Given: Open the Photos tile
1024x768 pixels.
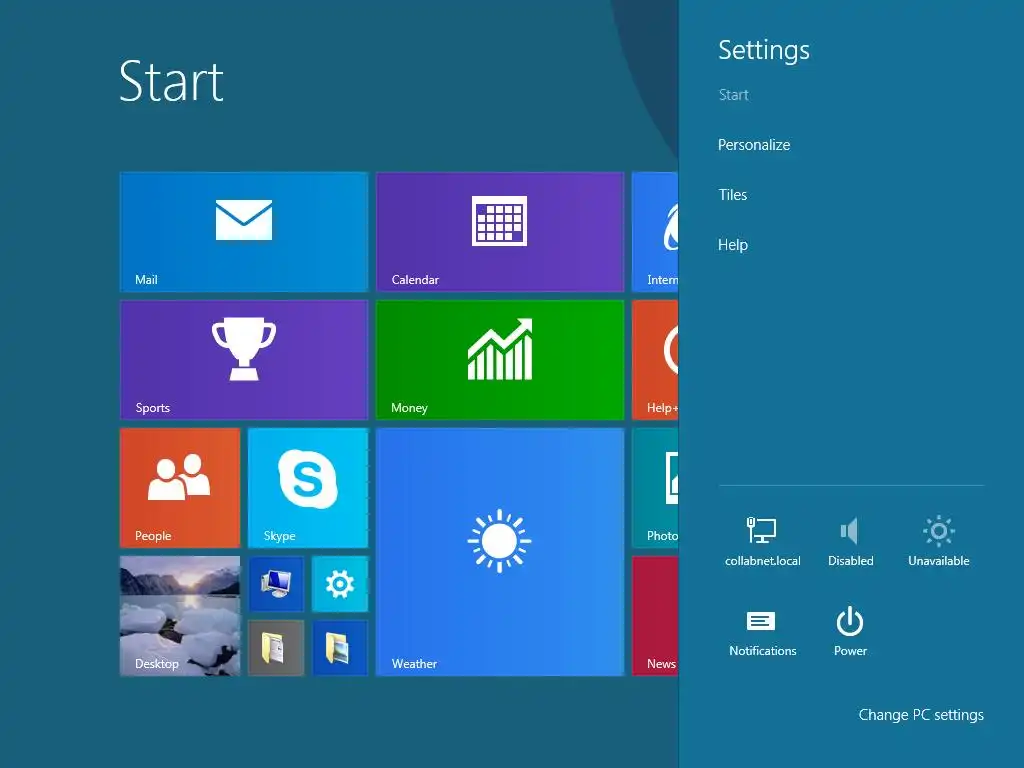Looking at the screenshot, I should pos(655,488).
